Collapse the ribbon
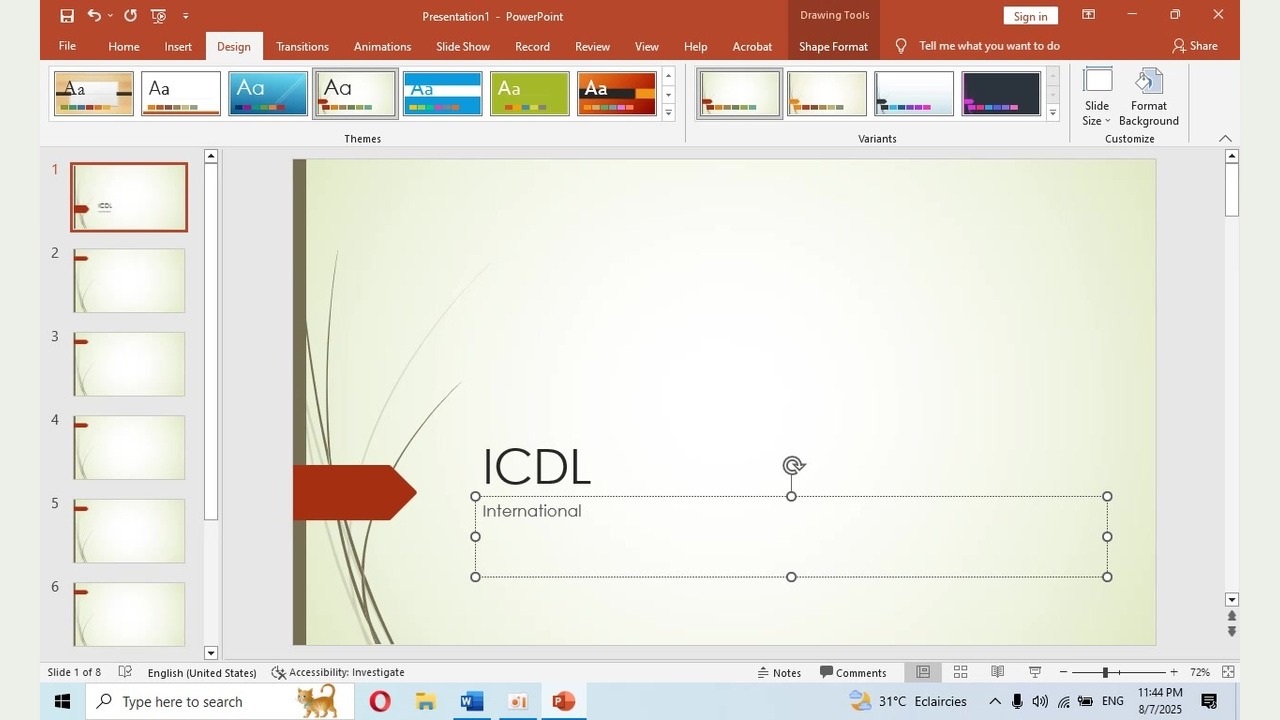Image resolution: width=1280 pixels, height=720 pixels. point(1226,138)
